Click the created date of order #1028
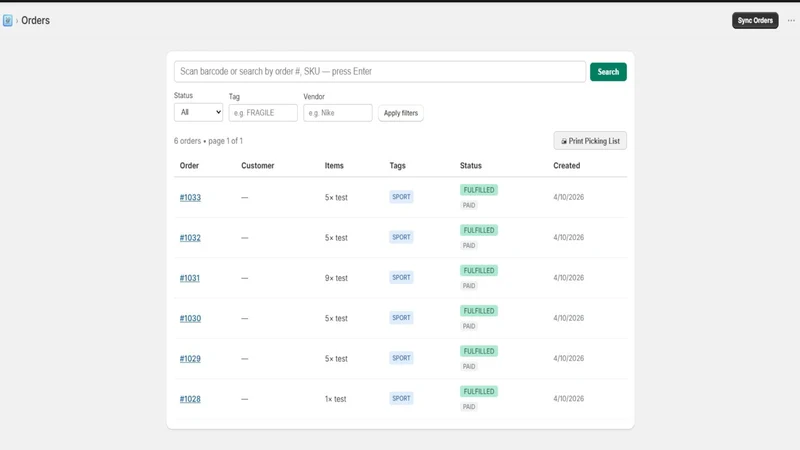The width and height of the screenshot is (800, 450). click(568, 398)
